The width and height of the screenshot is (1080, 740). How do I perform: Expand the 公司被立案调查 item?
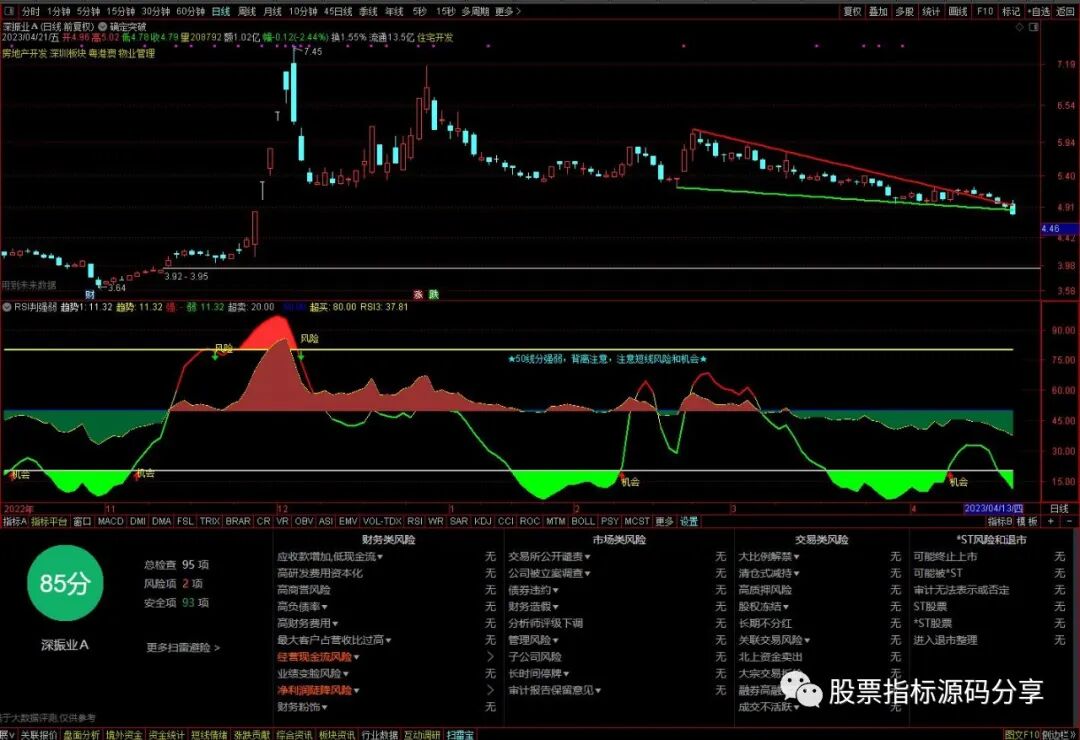click(550, 573)
